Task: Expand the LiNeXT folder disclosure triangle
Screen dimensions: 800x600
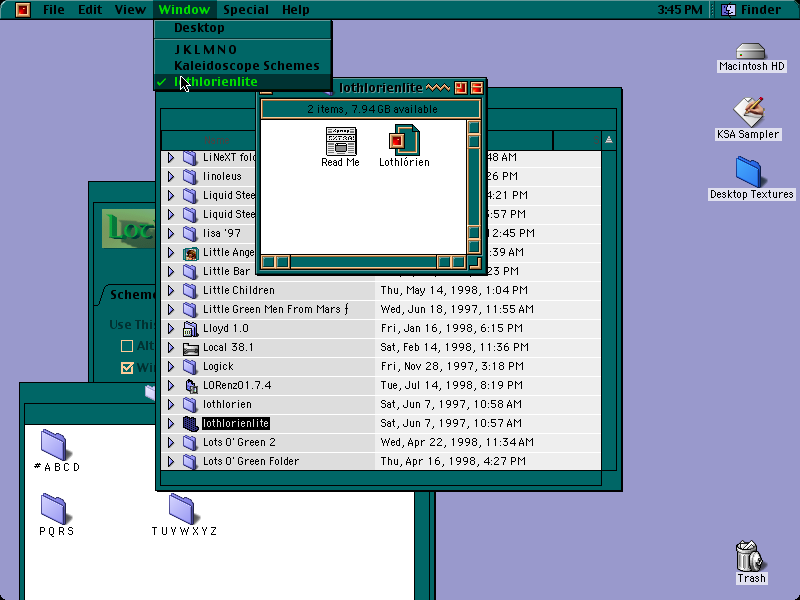Action: point(171,158)
